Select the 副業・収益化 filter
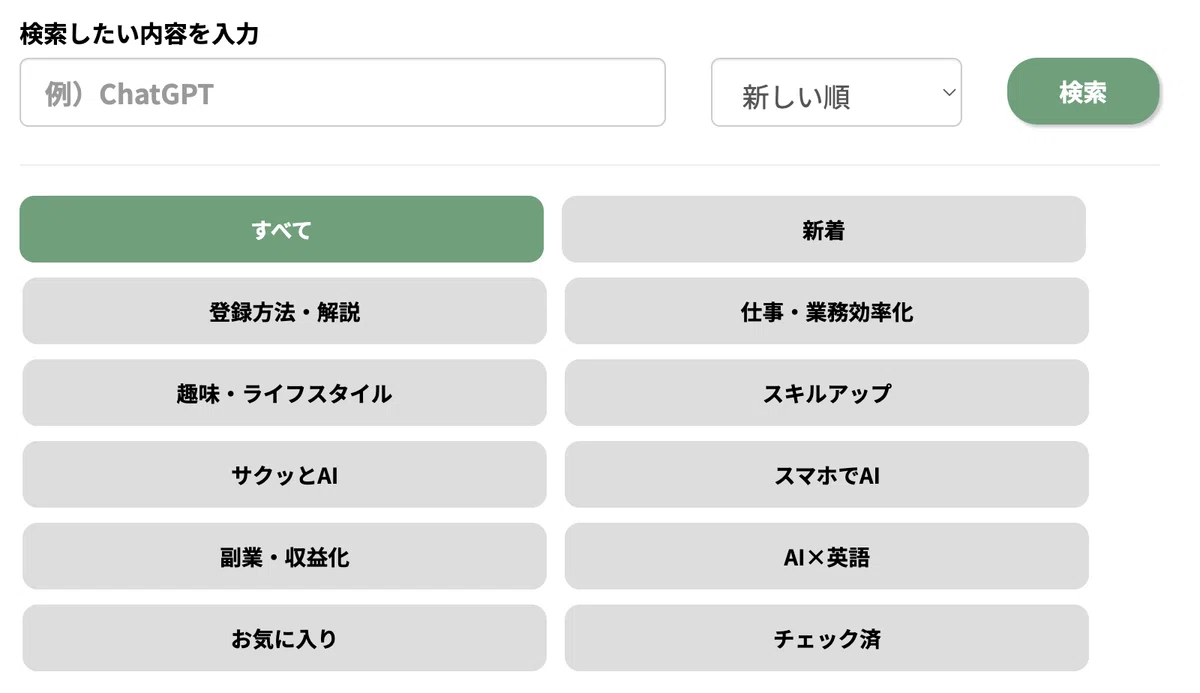 click(285, 556)
